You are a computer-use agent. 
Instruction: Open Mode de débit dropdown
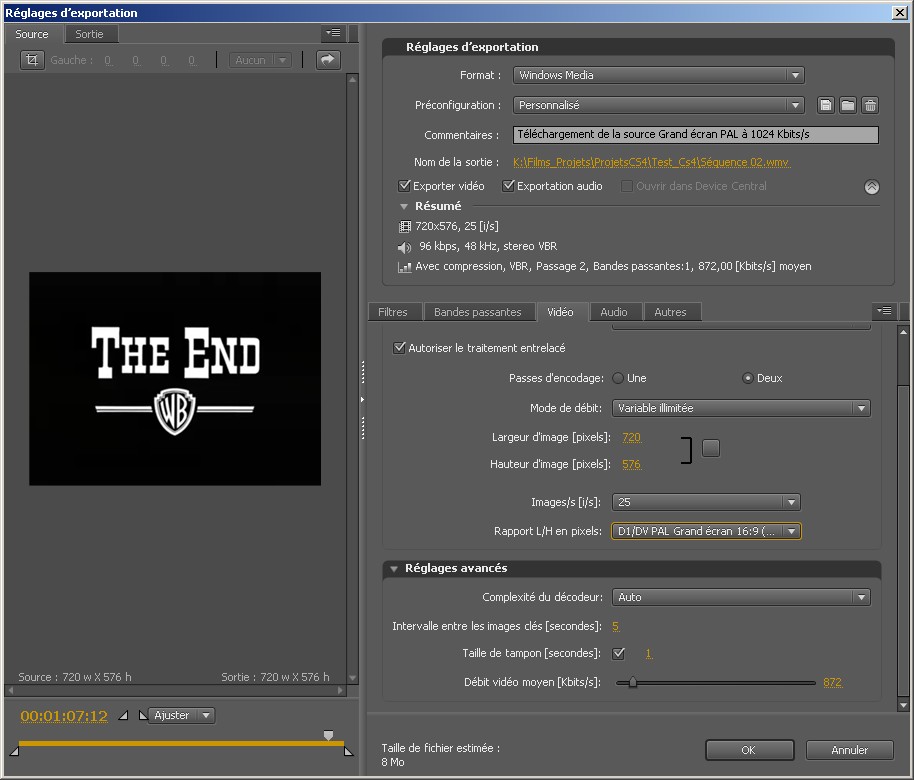pyautogui.click(x=741, y=408)
